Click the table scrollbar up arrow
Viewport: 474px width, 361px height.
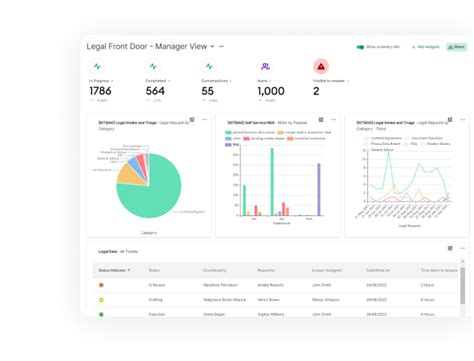(x=463, y=261)
